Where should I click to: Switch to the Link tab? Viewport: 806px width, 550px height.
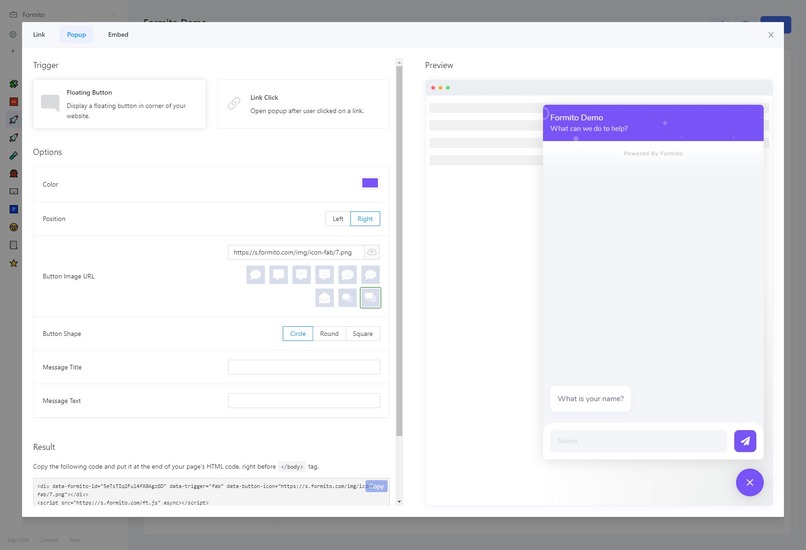pyautogui.click(x=39, y=34)
